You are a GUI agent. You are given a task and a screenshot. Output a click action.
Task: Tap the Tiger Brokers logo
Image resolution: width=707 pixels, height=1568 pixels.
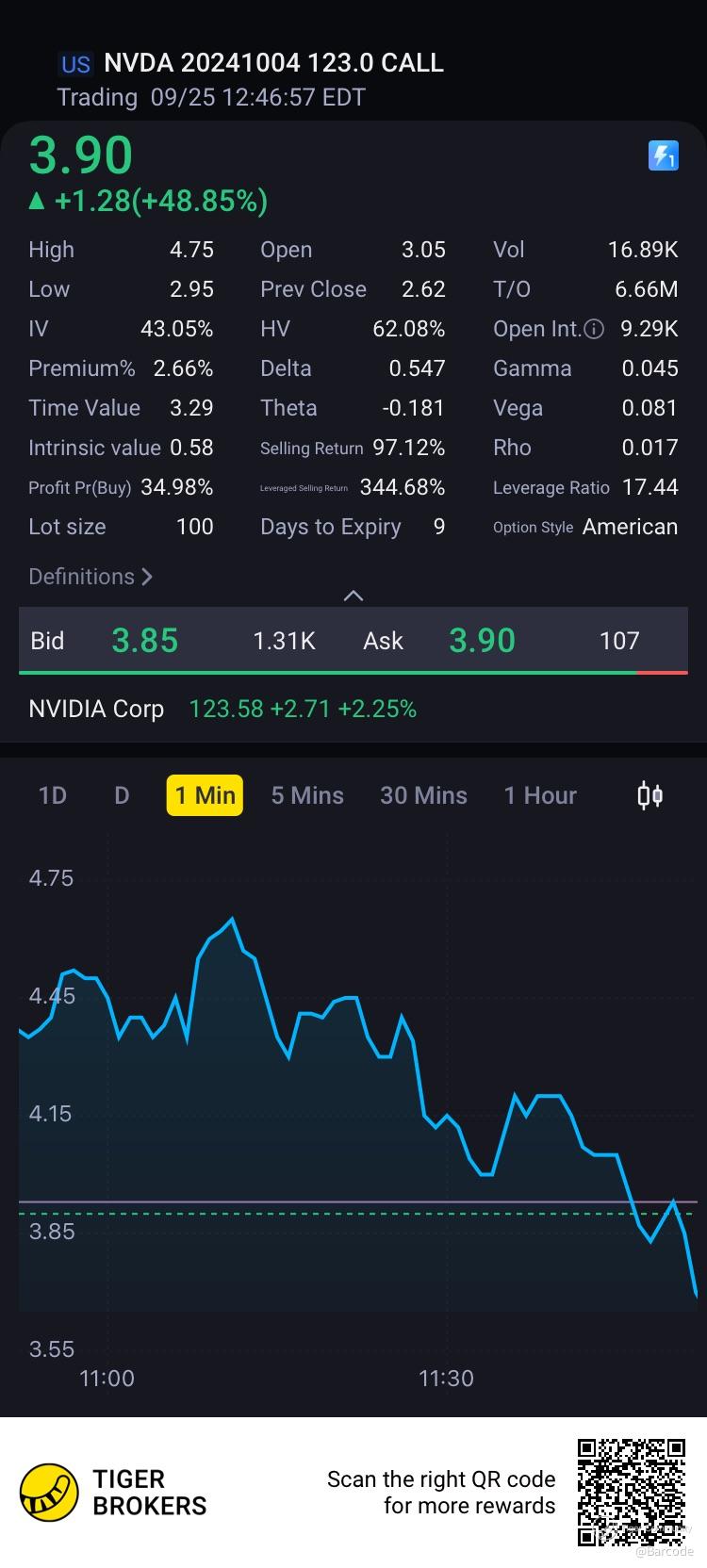(49, 1492)
